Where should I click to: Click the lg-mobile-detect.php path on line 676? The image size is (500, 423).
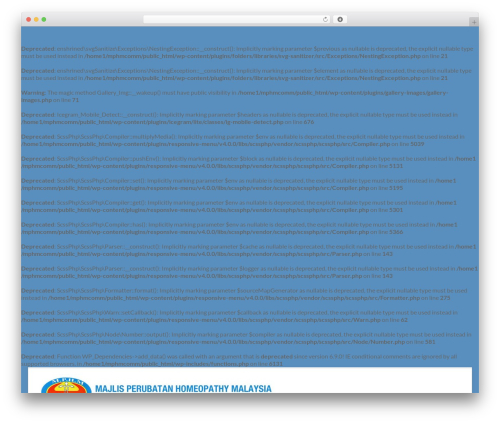[x=152, y=122]
